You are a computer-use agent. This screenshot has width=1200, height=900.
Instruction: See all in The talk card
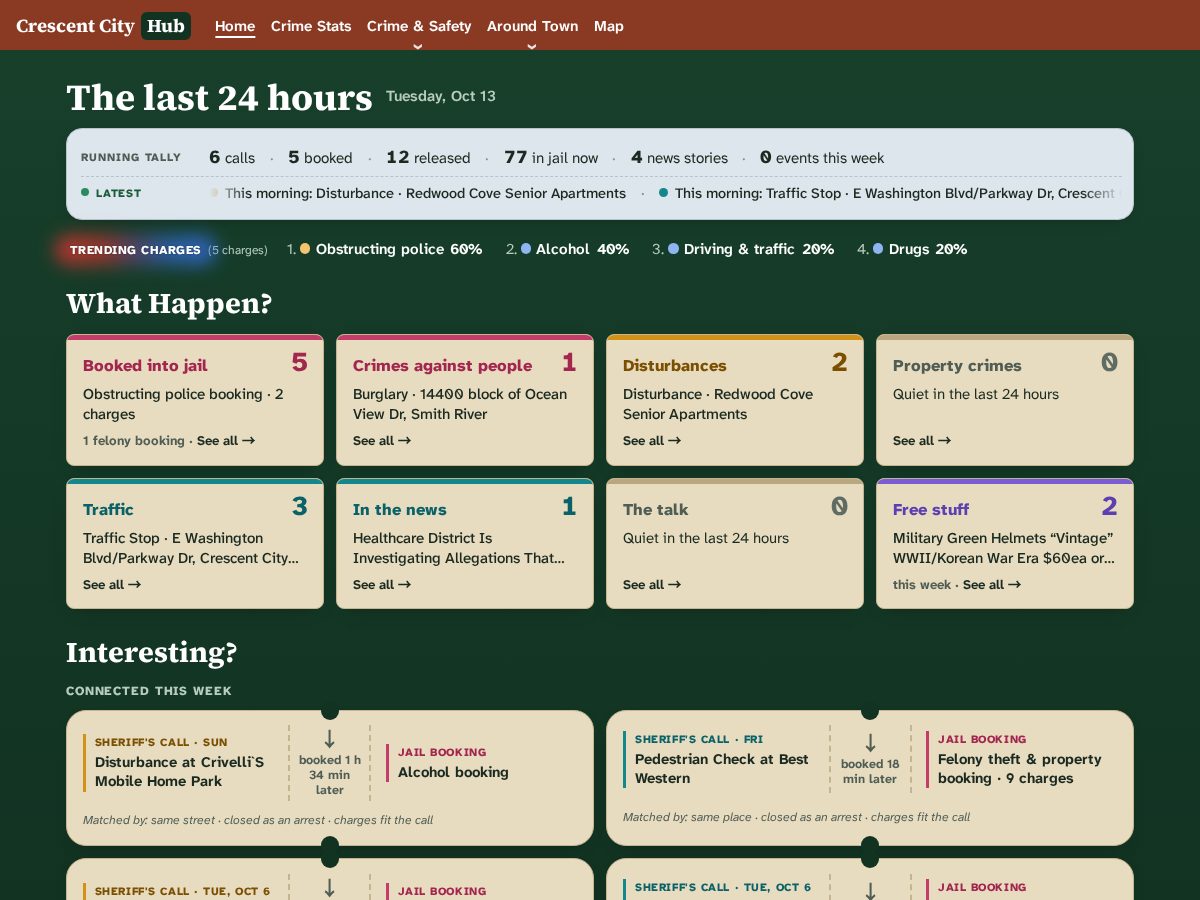(652, 584)
